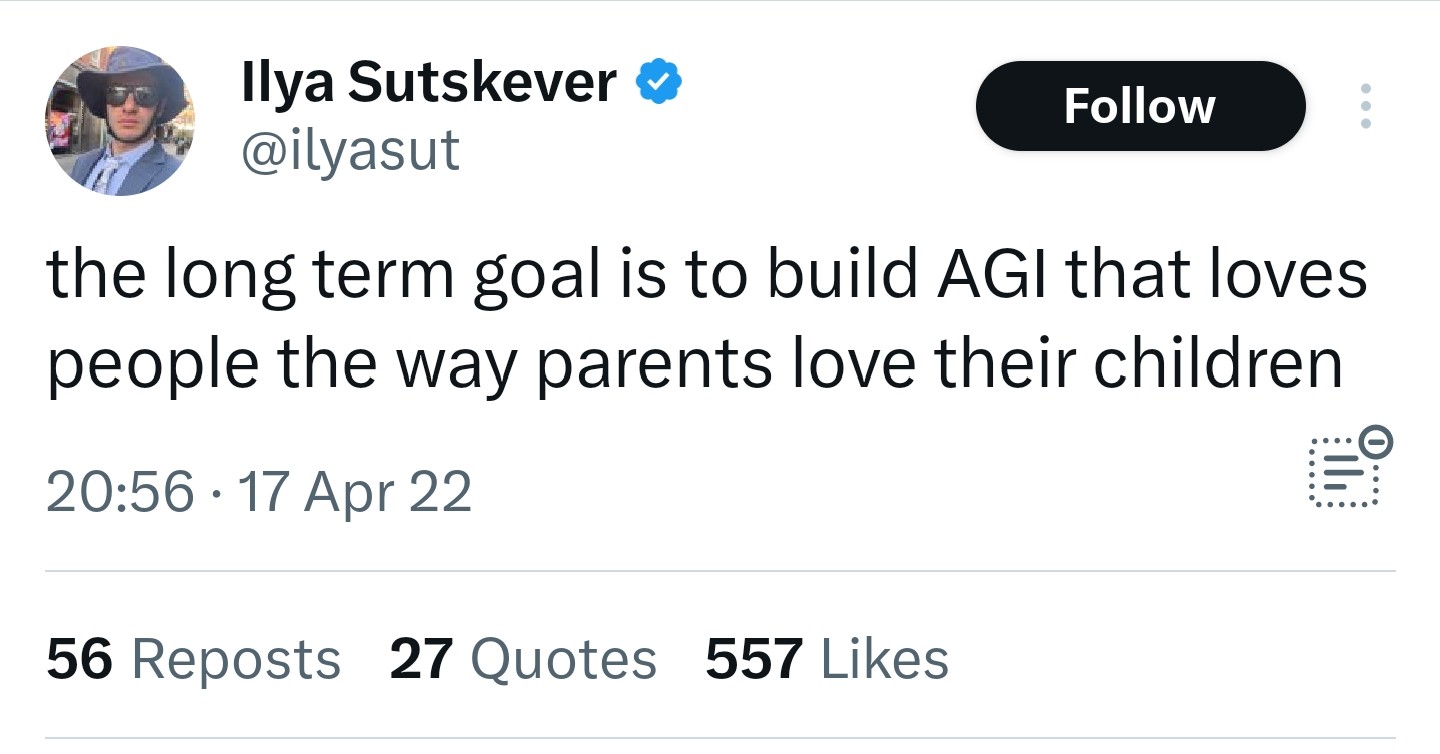
Task: Click the display name Ilya Sutskever
Action: tap(429, 82)
